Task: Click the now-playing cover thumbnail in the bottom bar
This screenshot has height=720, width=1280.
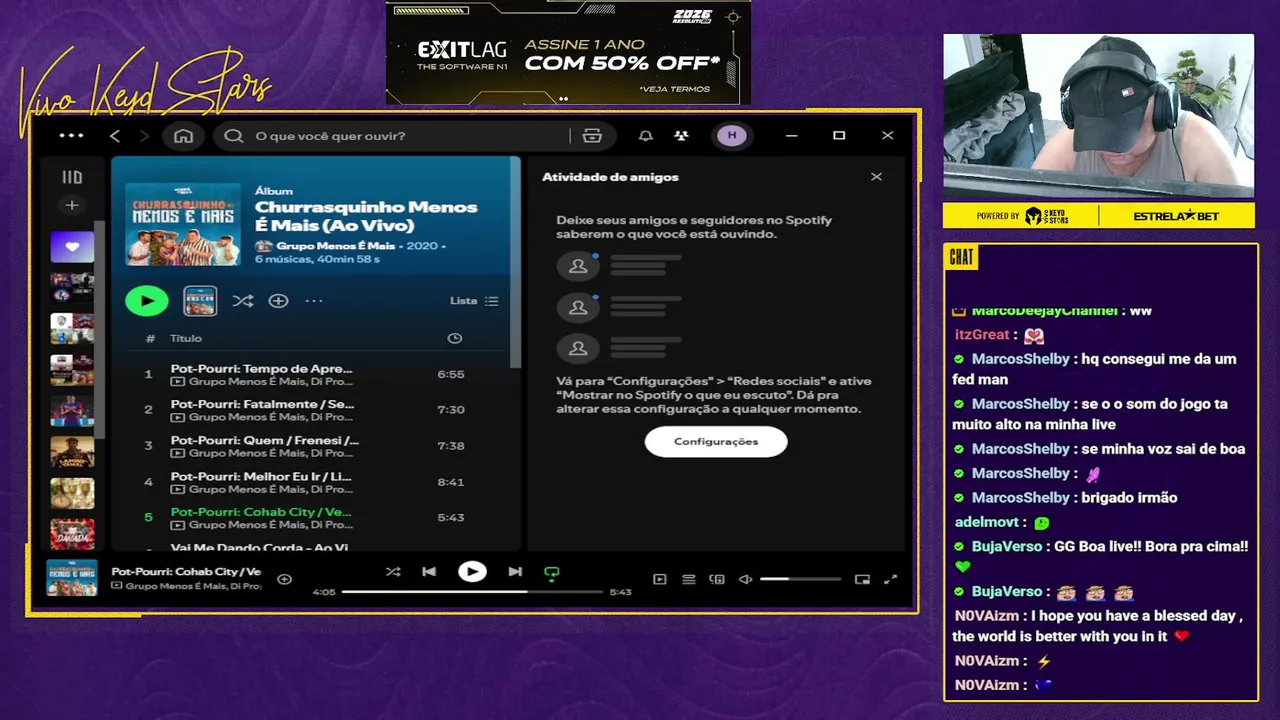Action: coord(72,578)
